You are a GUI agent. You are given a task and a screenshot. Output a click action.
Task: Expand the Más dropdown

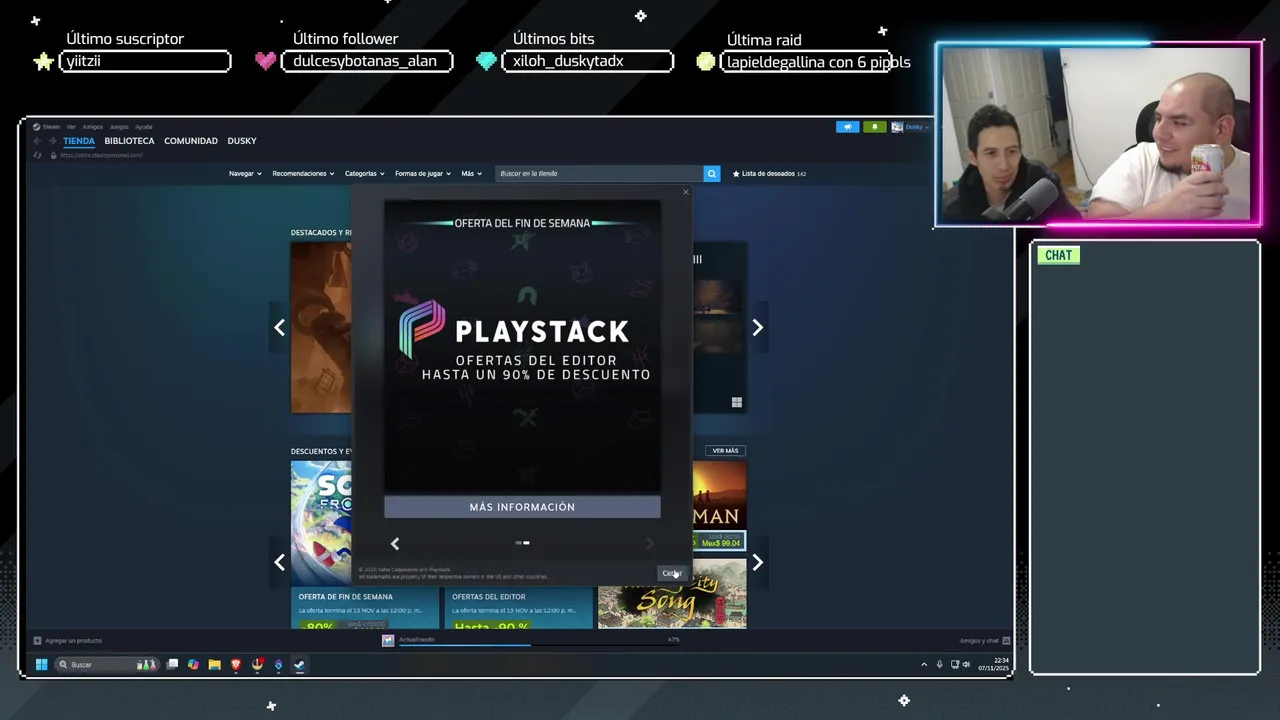(x=470, y=174)
